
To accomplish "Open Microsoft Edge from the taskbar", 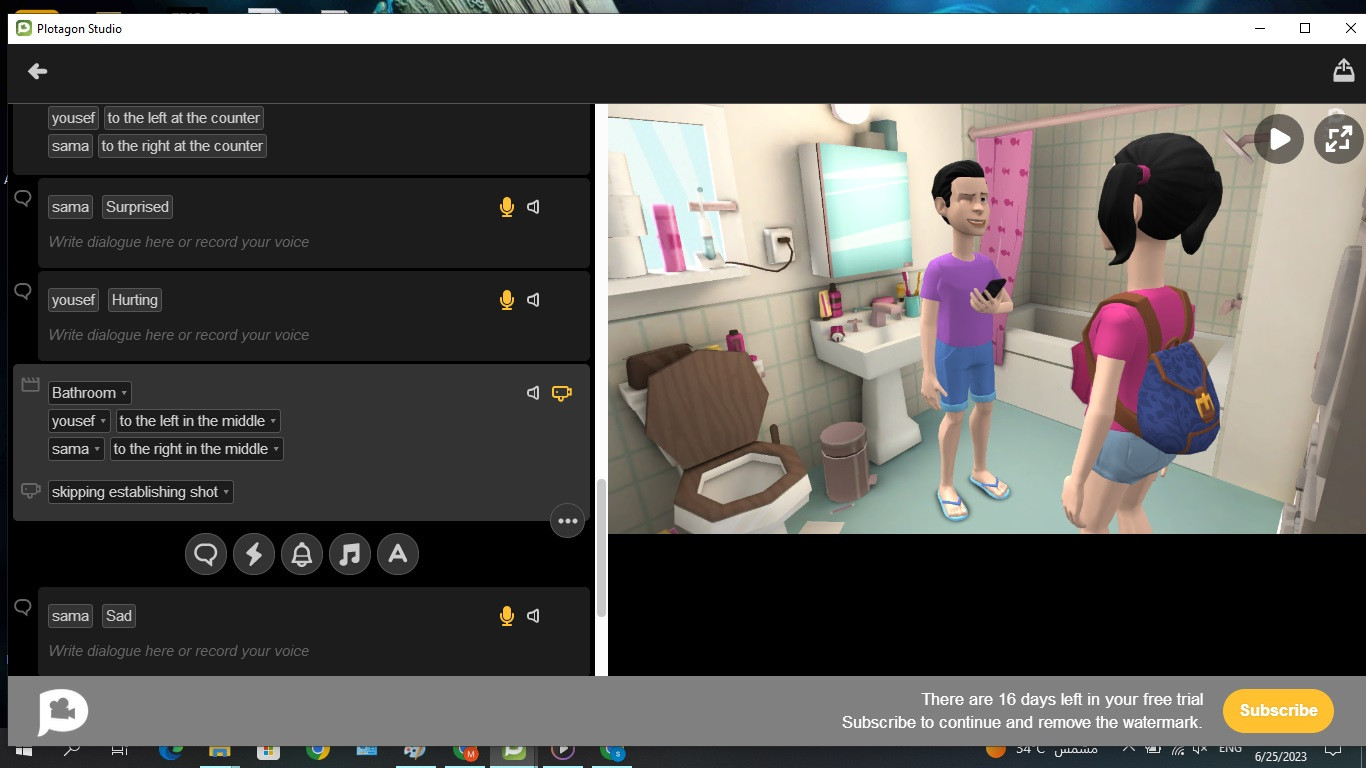I will (171, 750).
